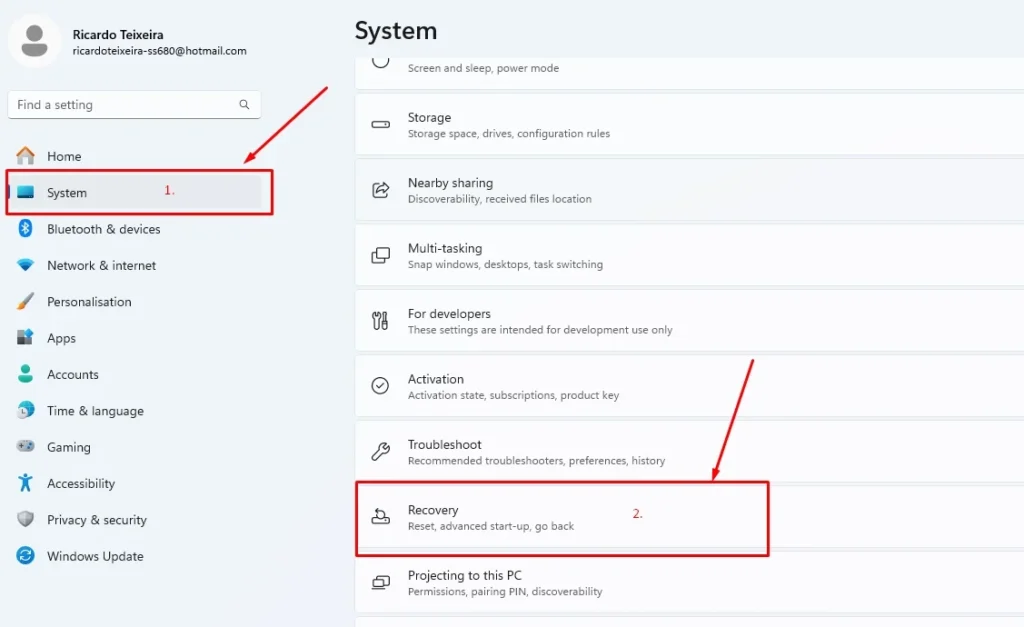Click the Privacy & security shield icon
Viewport: 1024px width, 627px height.
(26, 520)
